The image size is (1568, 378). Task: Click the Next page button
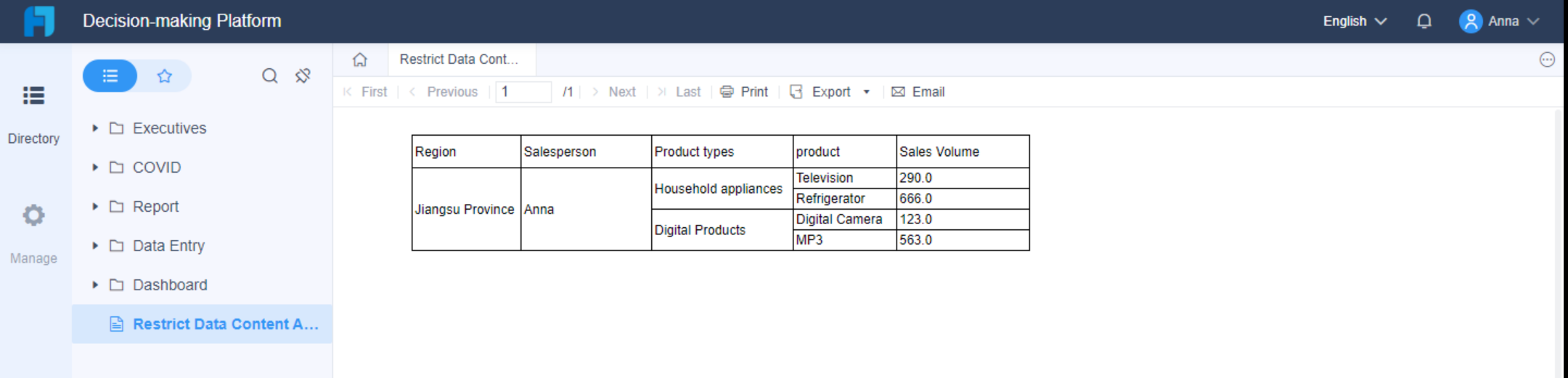614,91
